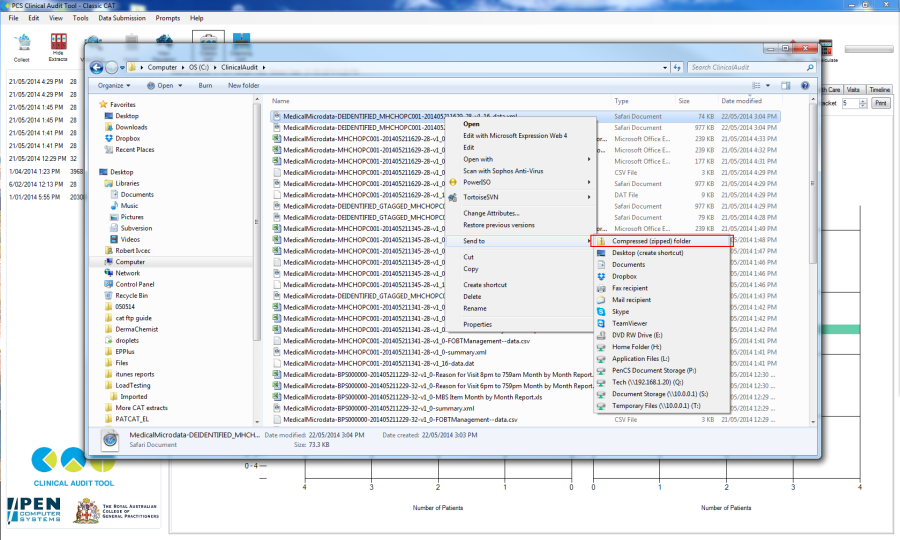Expand the Open with submenu
Image resolution: width=900 pixels, height=540 pixels.
coord(589,160)
